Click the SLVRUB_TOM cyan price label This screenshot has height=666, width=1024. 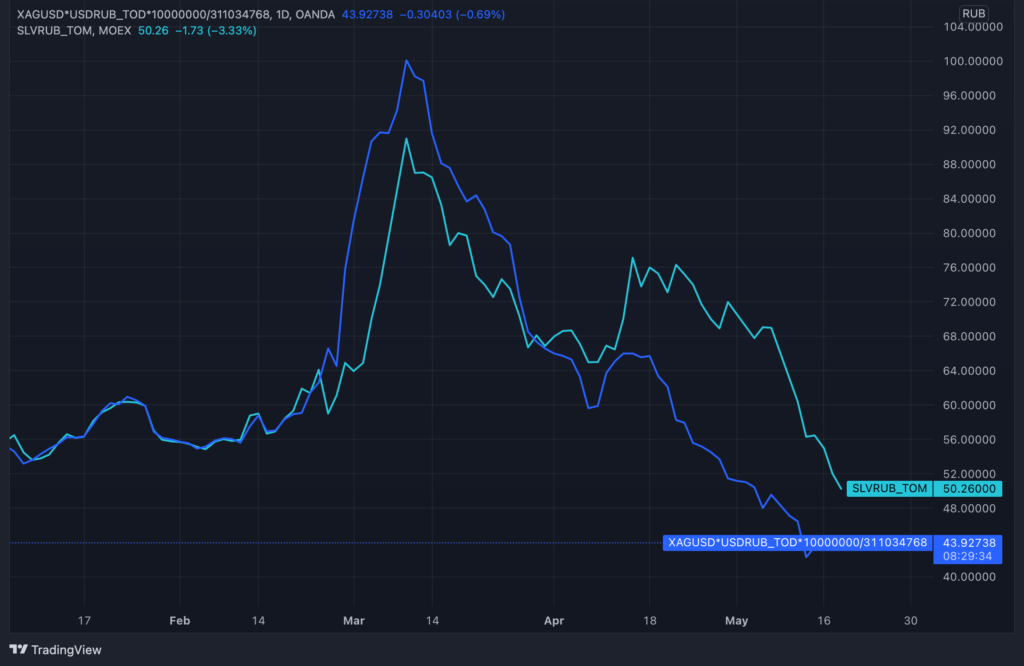coord(889,488)
